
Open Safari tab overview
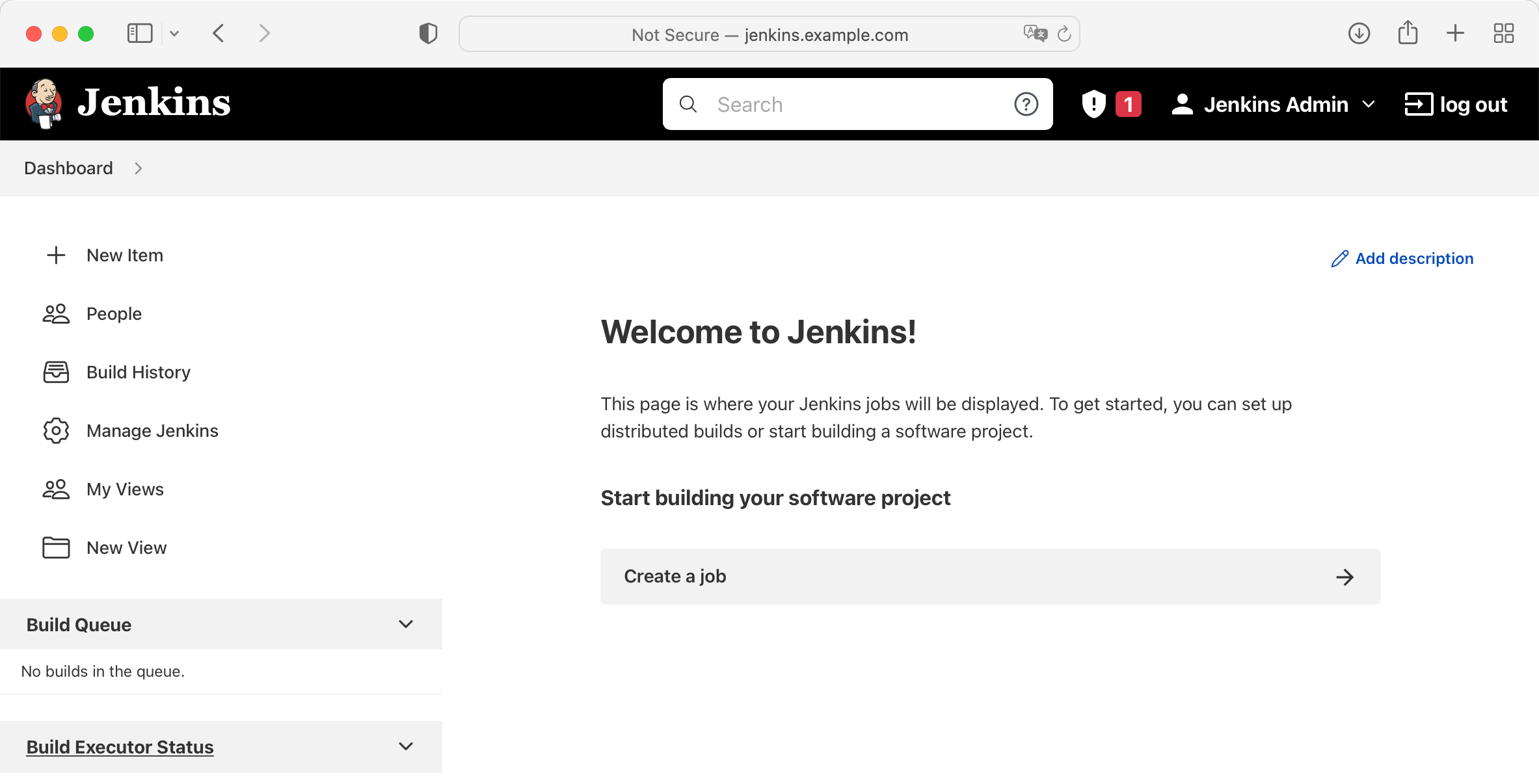[1503, 33]
